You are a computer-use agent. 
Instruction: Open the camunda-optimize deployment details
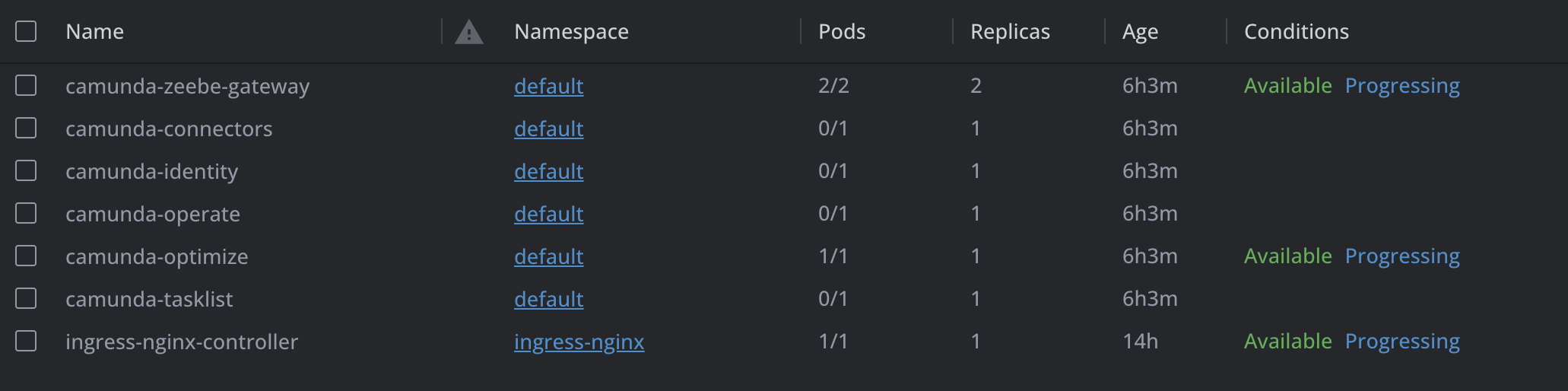point(157,256)
